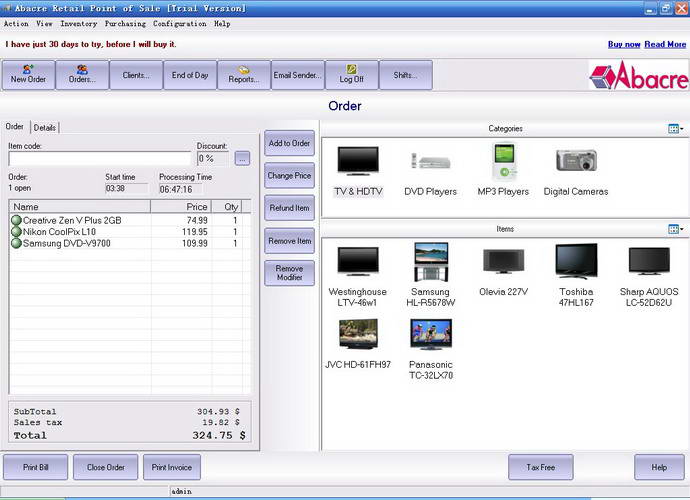Open the Orders list toolbar button

click(82, 75)
